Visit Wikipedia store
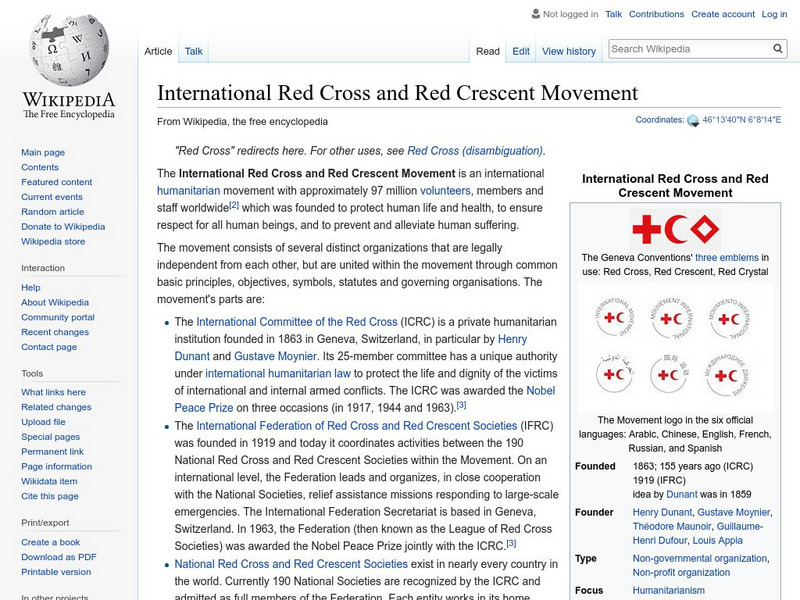 [53, 241]
